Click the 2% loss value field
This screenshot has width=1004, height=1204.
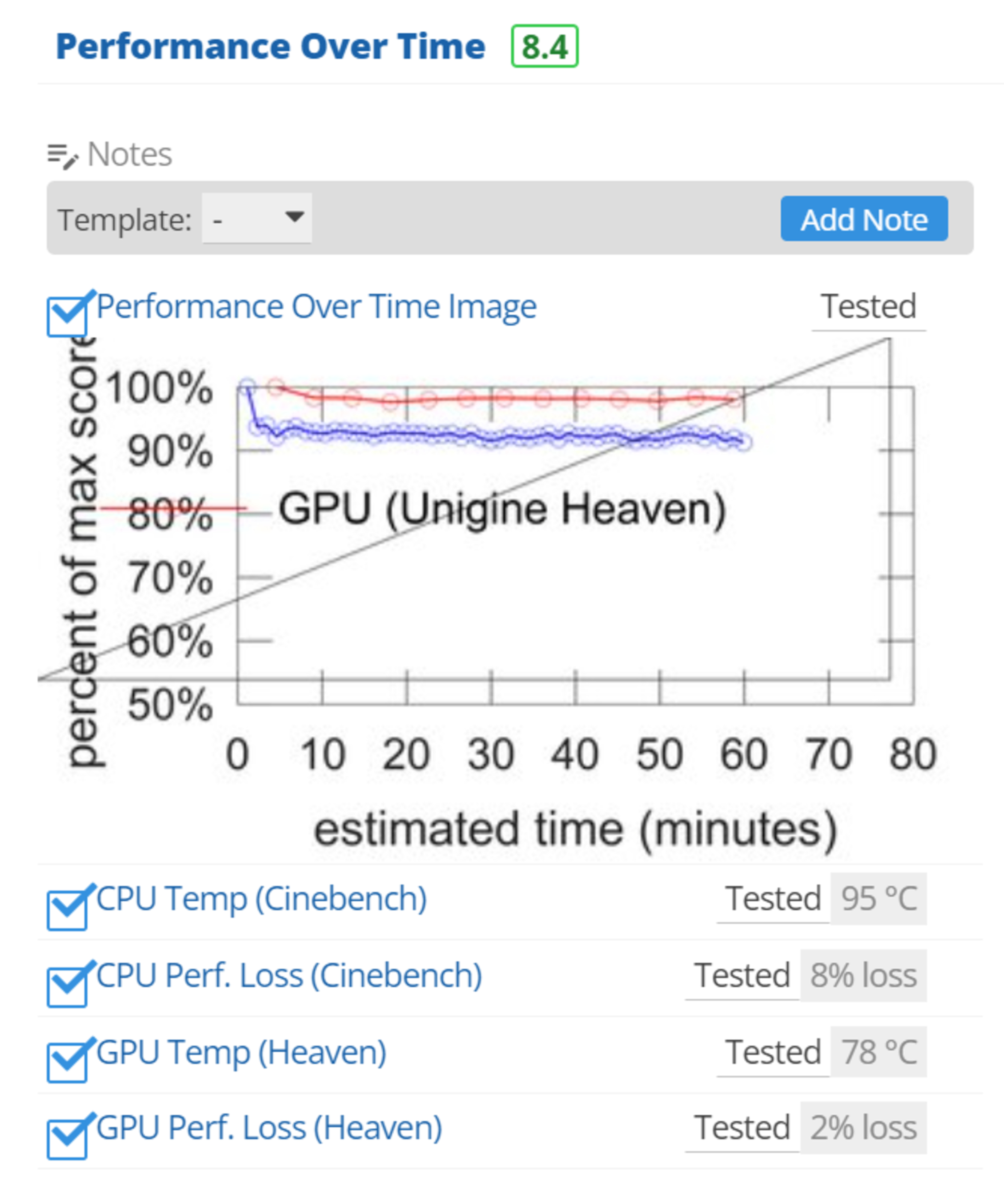click(x=863, y=1128)
